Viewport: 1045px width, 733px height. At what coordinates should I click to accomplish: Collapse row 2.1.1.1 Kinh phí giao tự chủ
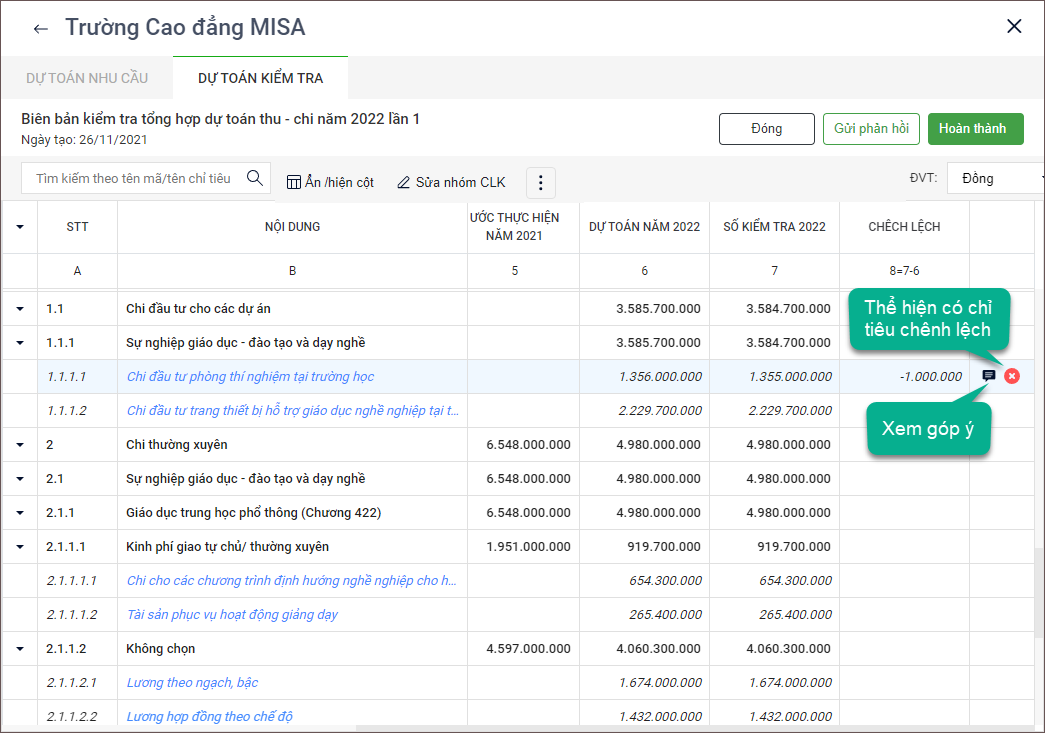tap(20, 547)
